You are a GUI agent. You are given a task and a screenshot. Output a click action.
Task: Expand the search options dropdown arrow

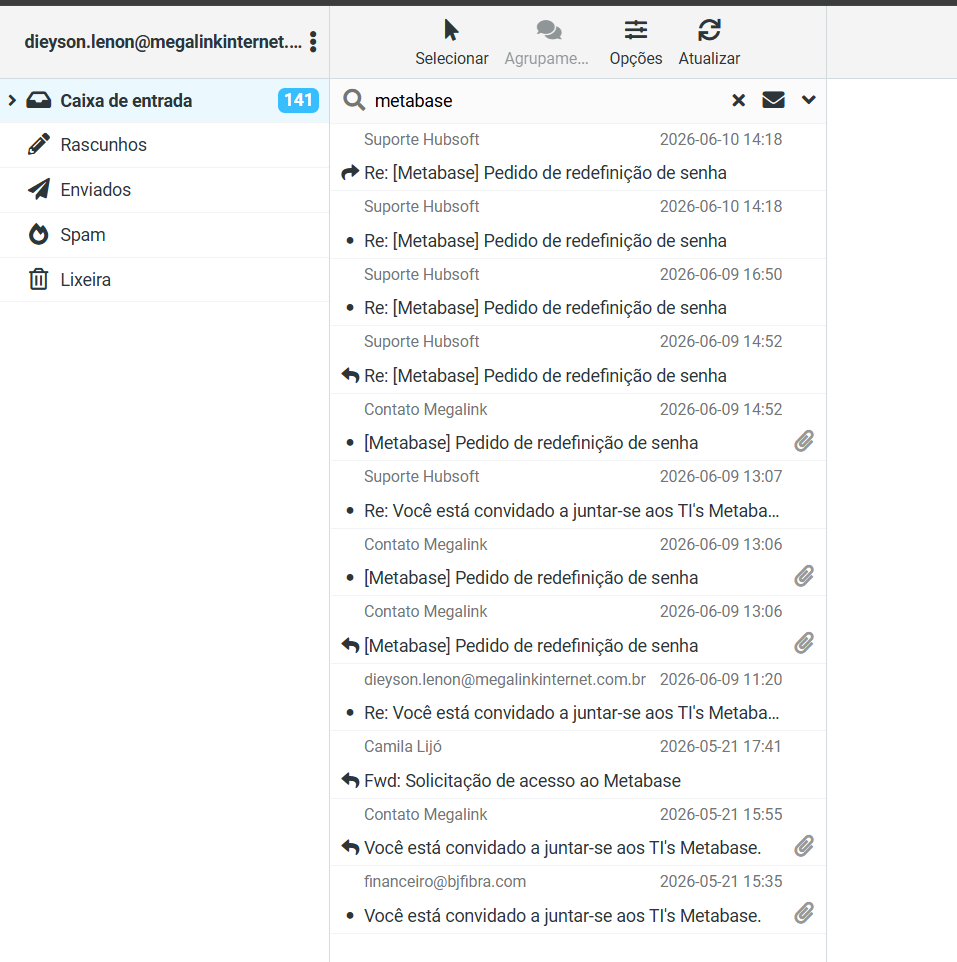tap(809, 99)
